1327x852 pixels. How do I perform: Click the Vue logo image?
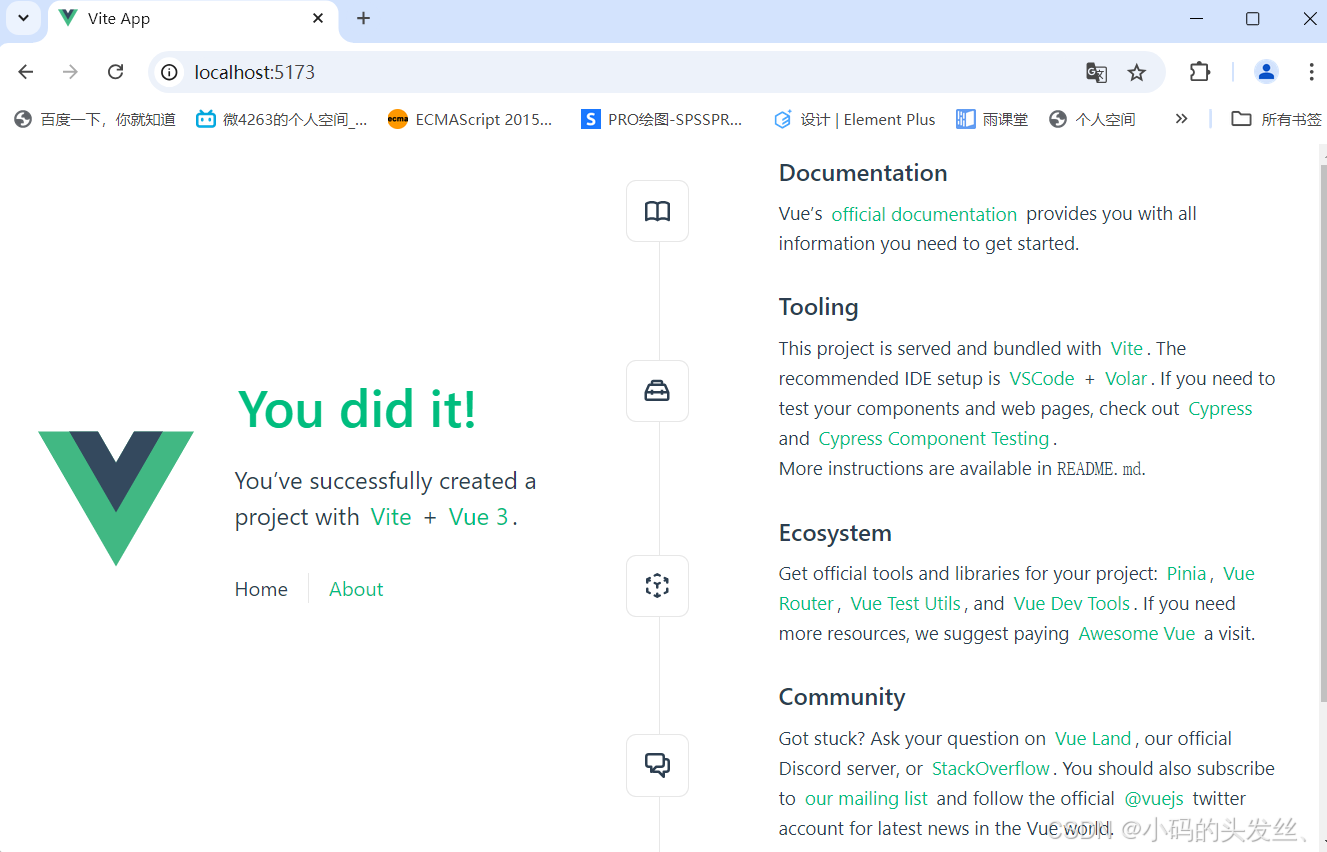tap(116, 498)
